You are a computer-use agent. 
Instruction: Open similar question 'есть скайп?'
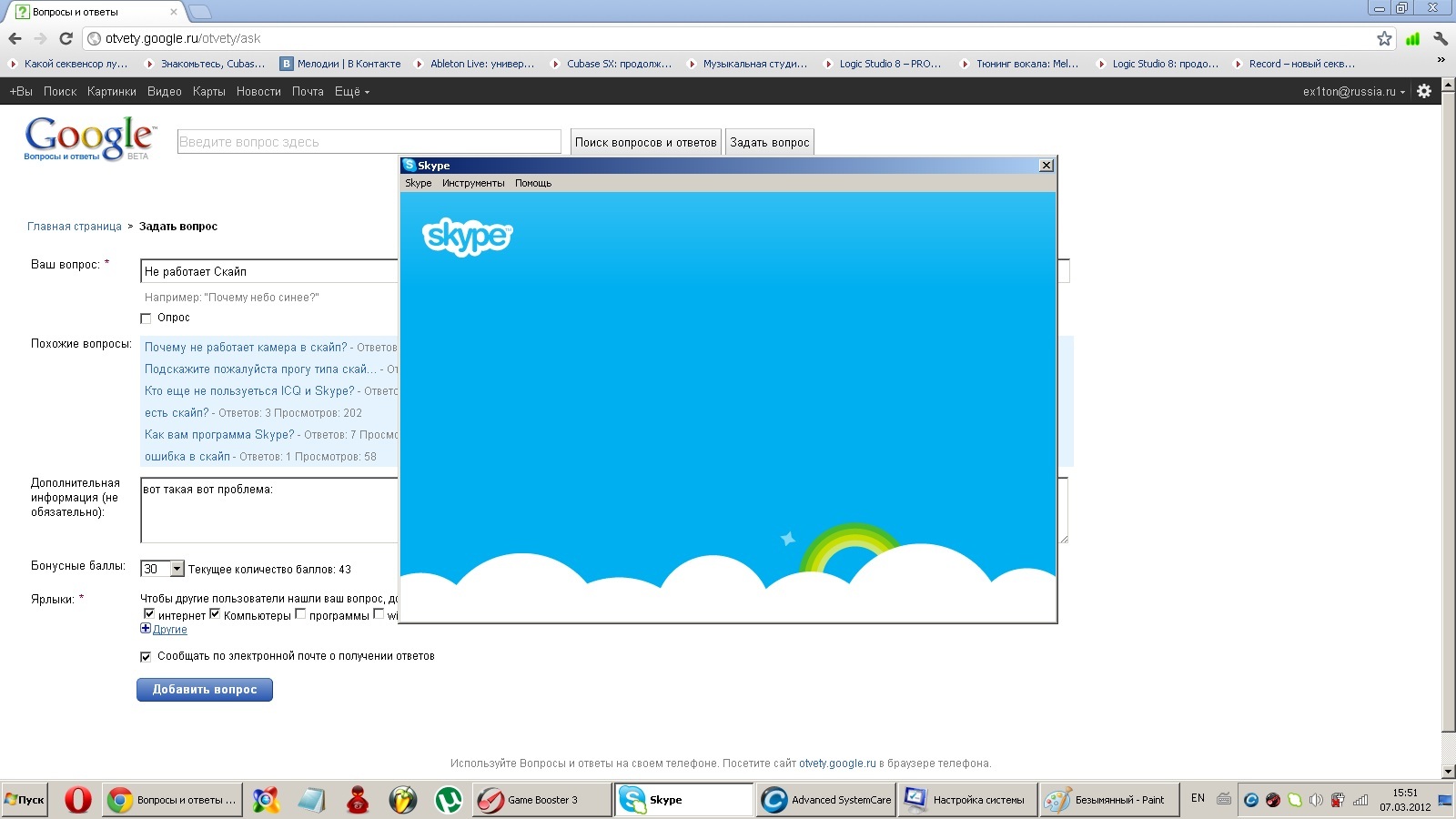point(177,413)
